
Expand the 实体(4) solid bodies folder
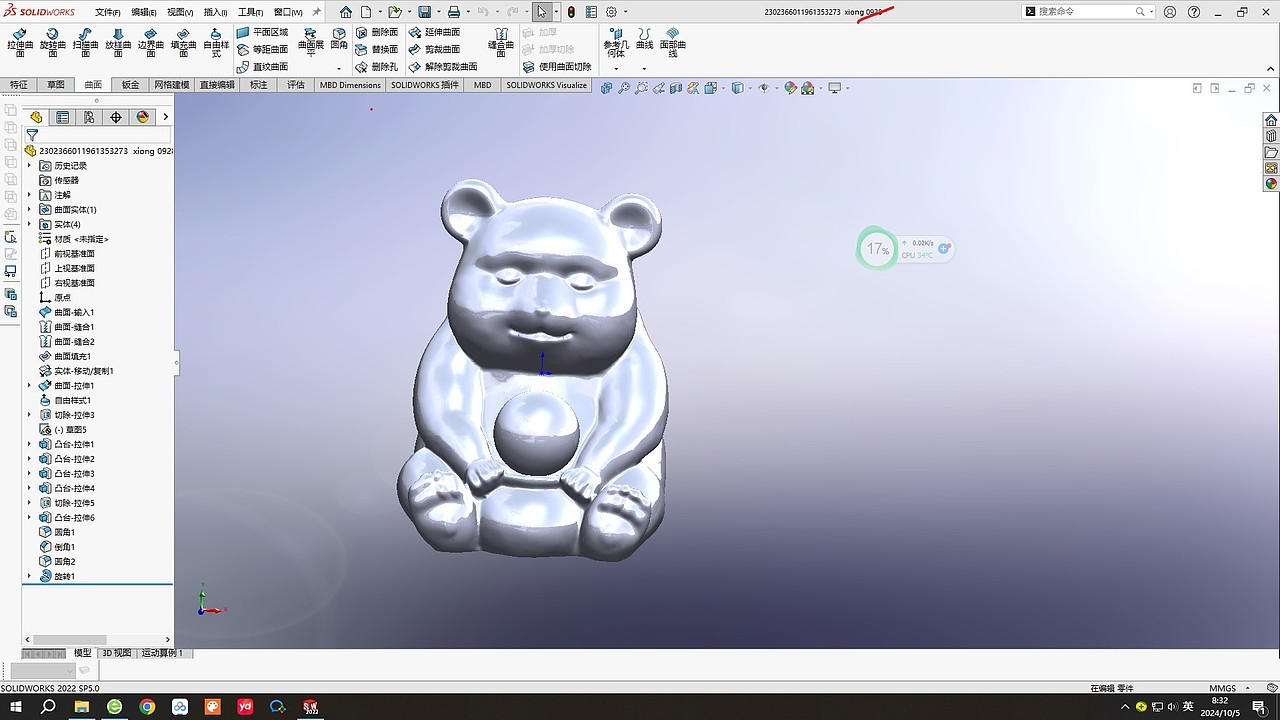coord(29,224)
